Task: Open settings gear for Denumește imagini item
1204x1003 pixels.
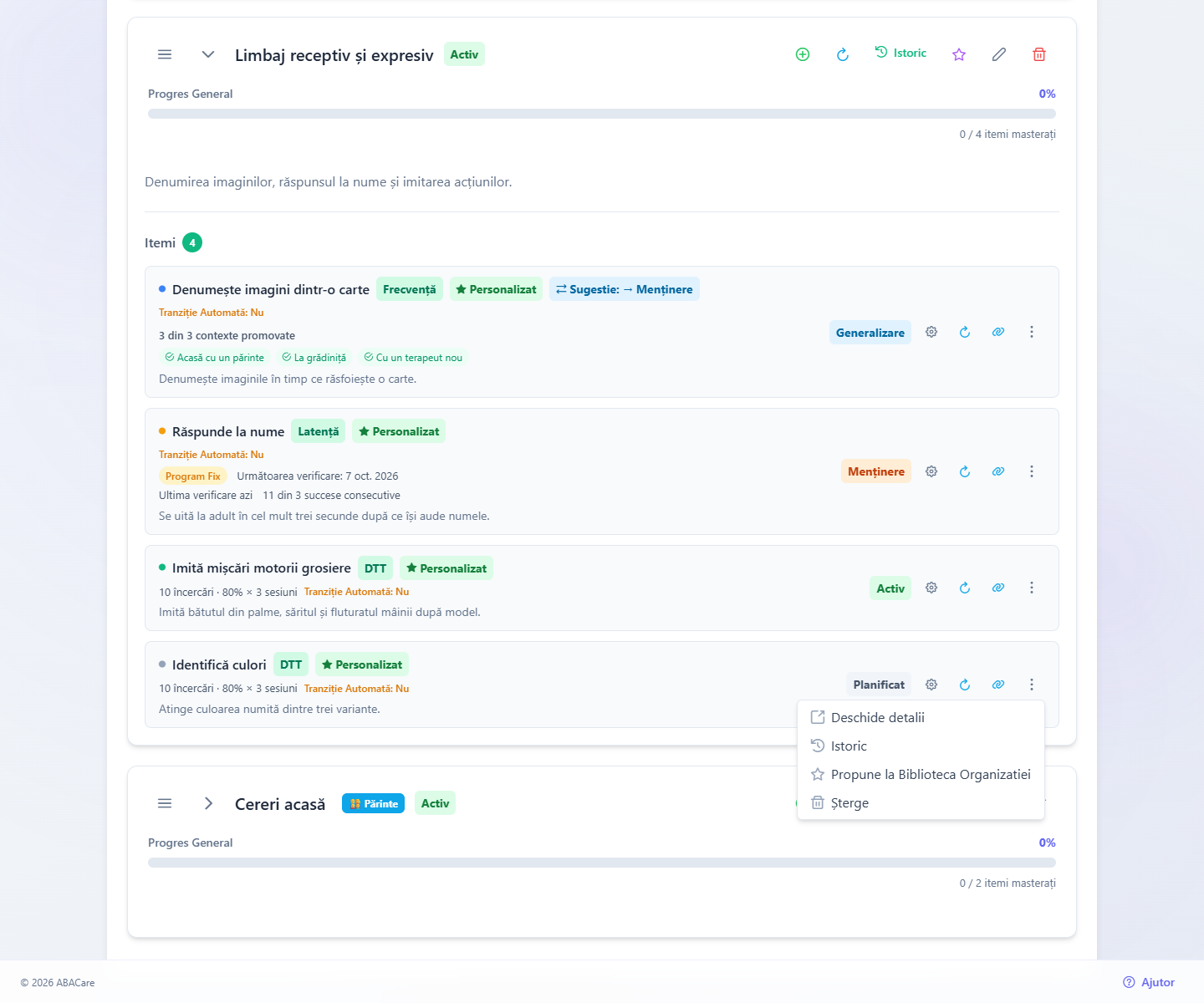Action: click(931, 332)
